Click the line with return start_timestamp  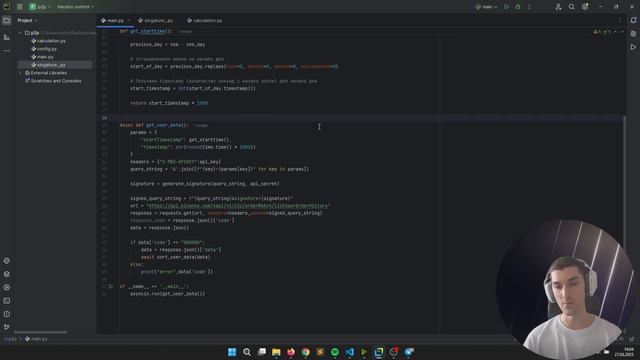(169, 103)
